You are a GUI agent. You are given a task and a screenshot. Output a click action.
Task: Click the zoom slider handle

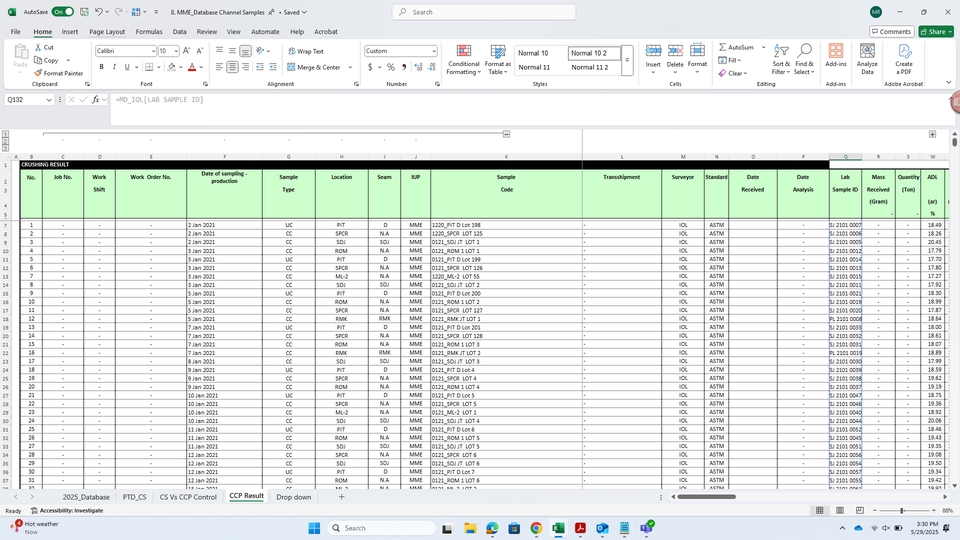click(x=901, y=511)
